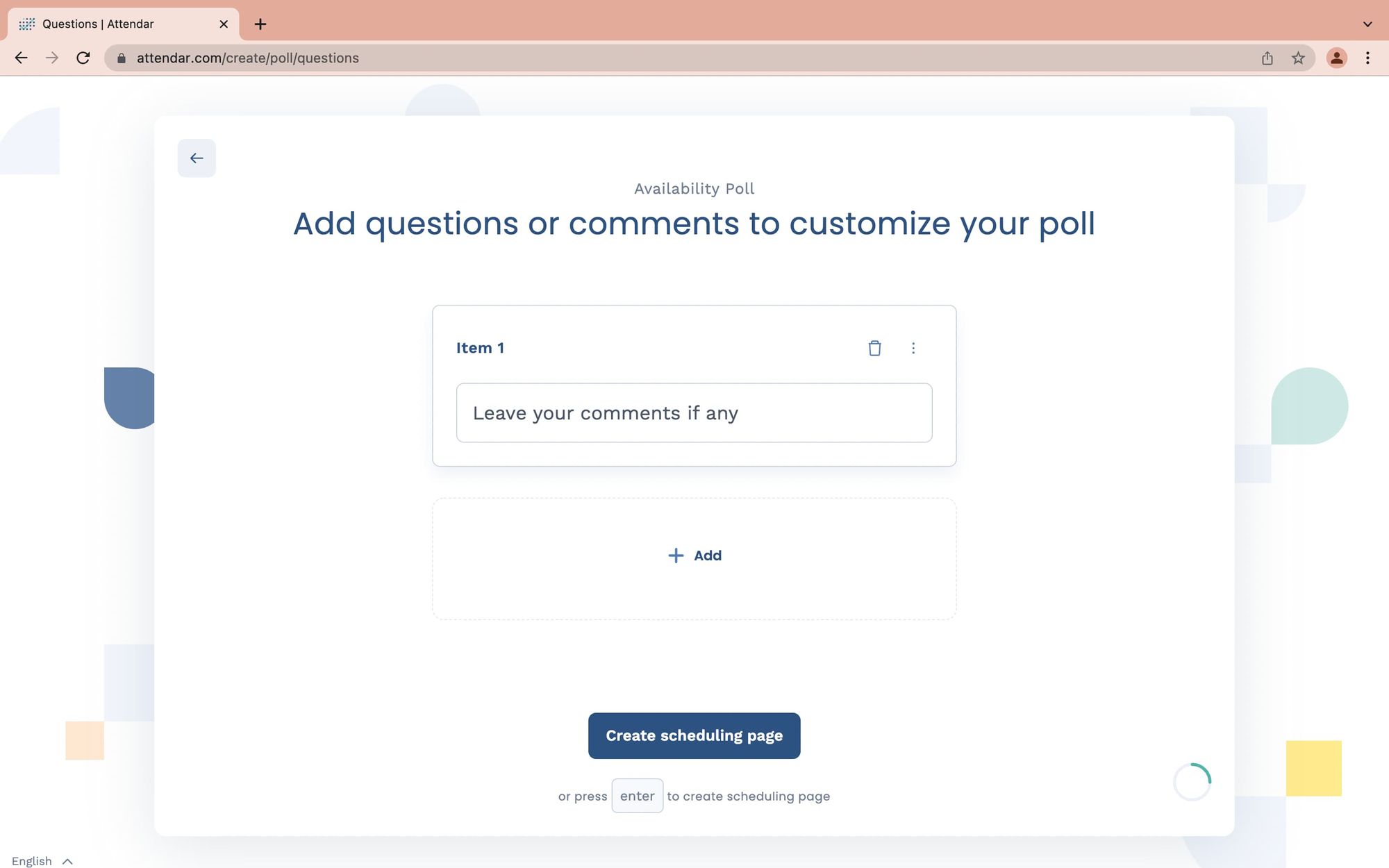Open the tab search chevron at top right
Screen dimensions: 1389x868
[1367, 24]
